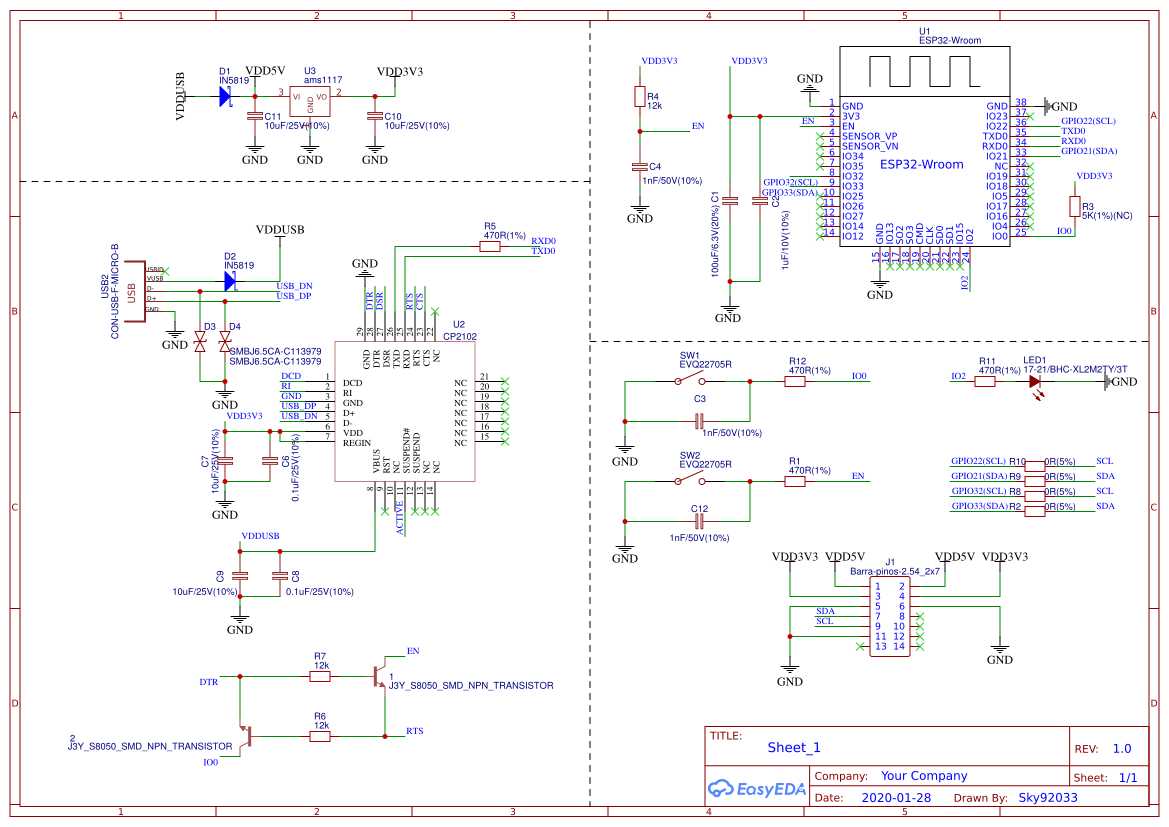Select the NPN transistor connected to IO0
Screen dimensions: 1169x827
[246, 737]
